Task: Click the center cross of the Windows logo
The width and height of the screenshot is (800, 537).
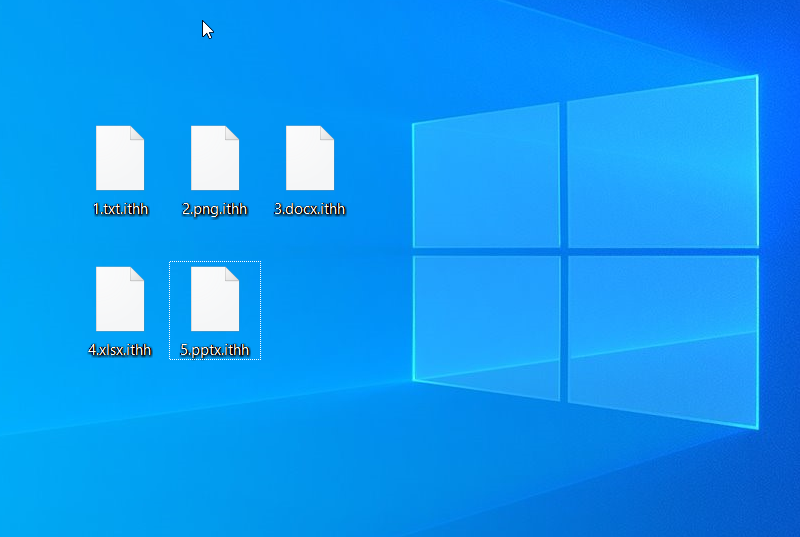Action: 564,250
